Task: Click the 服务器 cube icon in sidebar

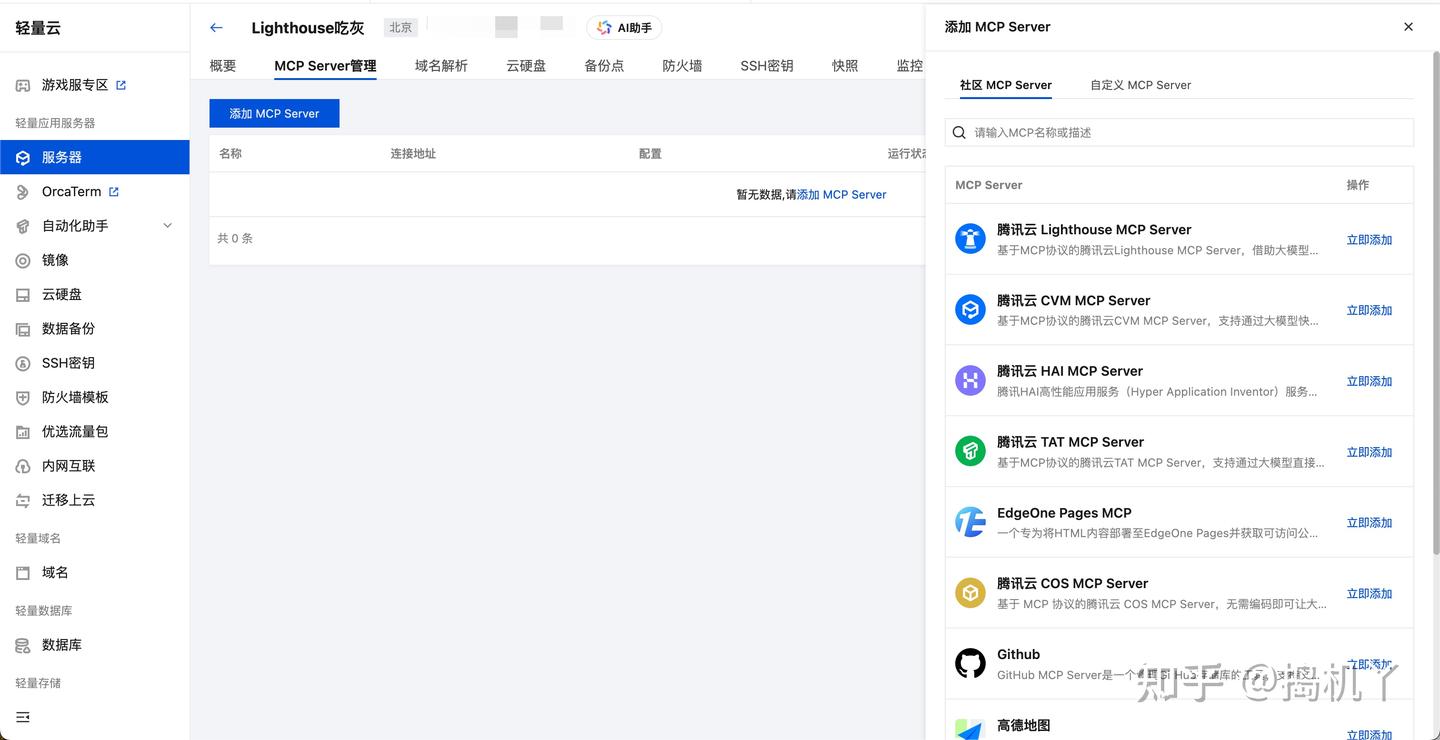Action: 22,158
